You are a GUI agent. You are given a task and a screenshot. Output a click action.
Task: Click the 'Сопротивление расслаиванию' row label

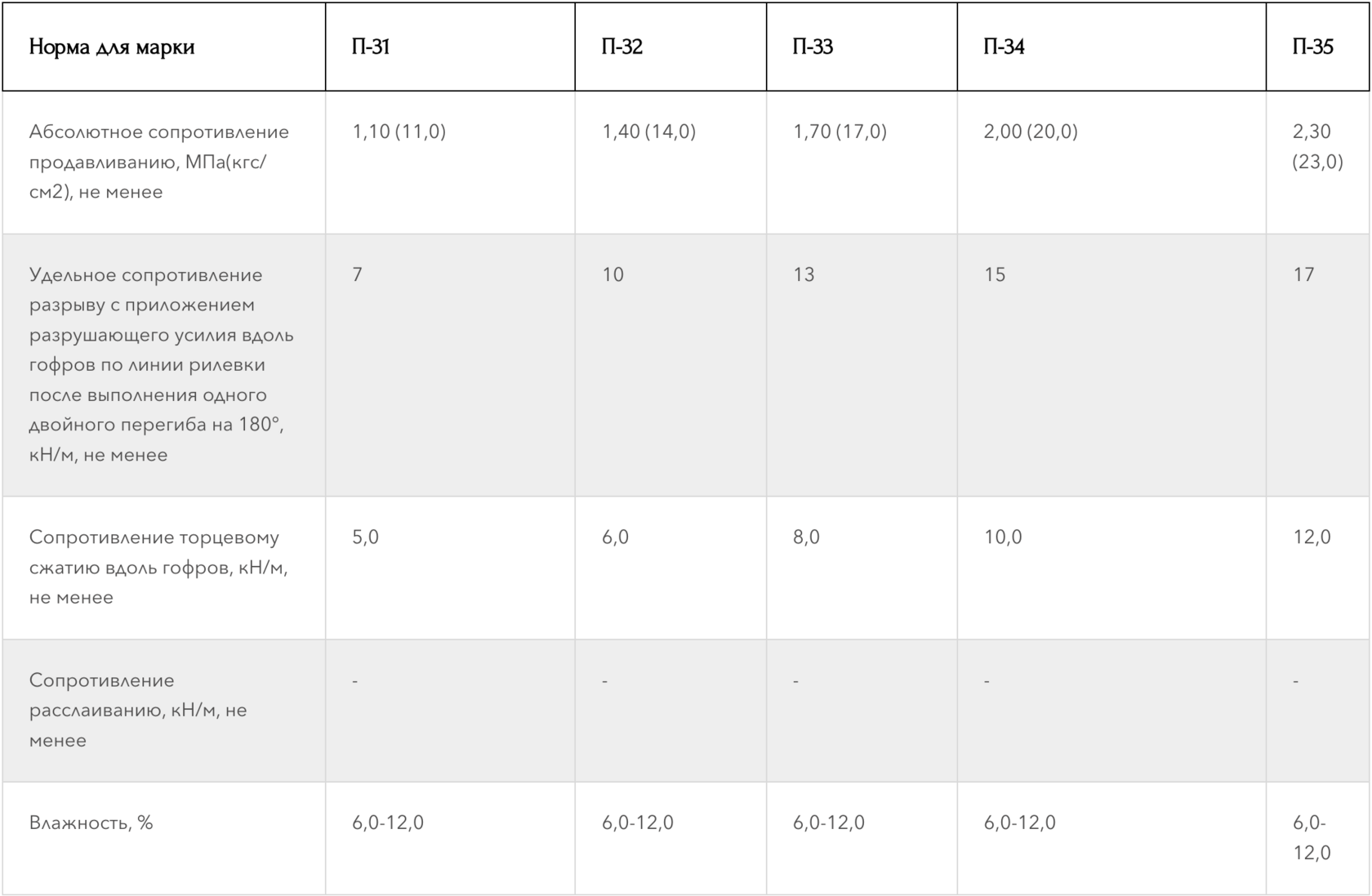pos(138,710)
